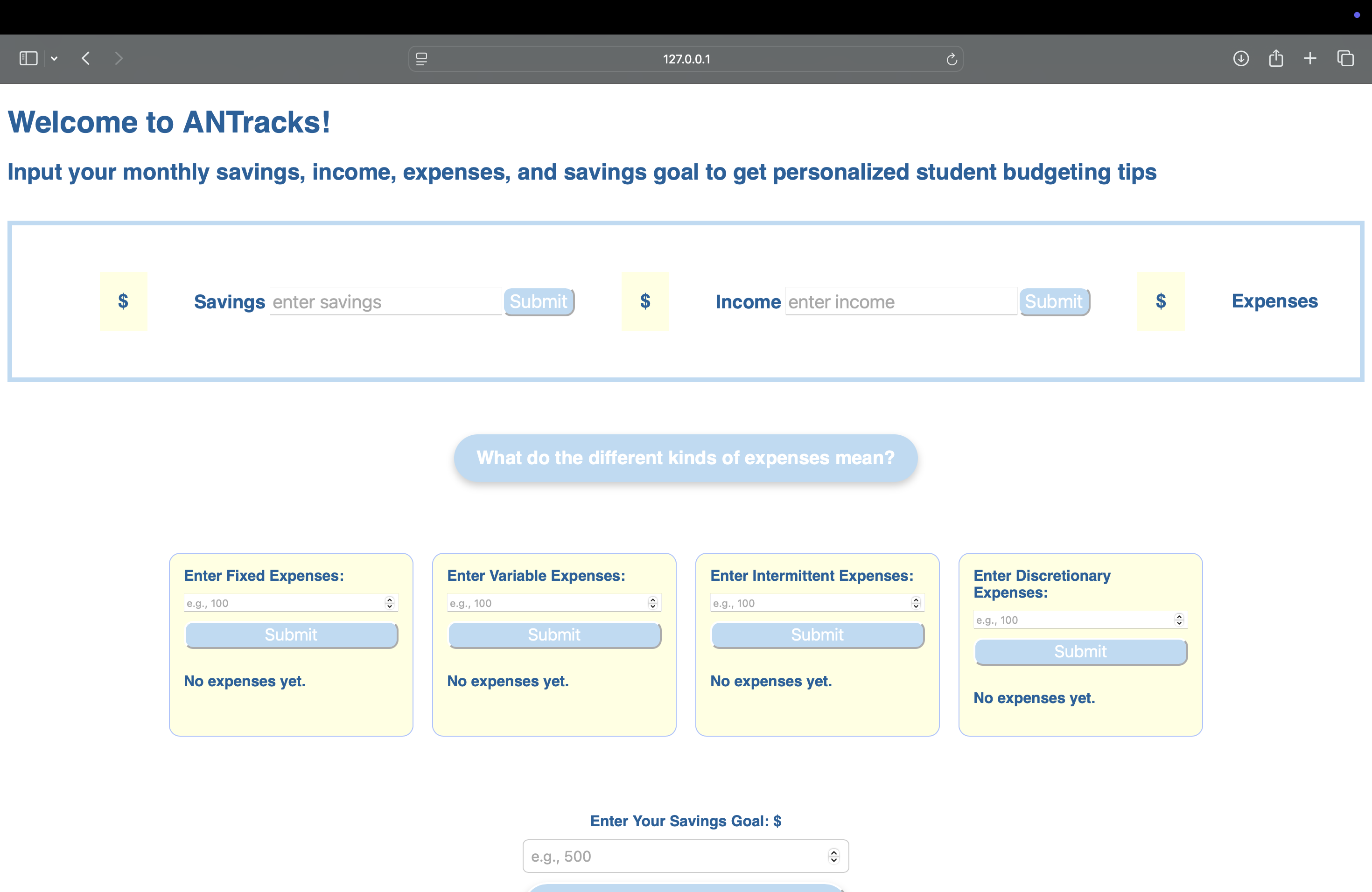Screen dimensions: 1372x892
Task: Submit the Savings amount
Action: [x=539, y=301]
